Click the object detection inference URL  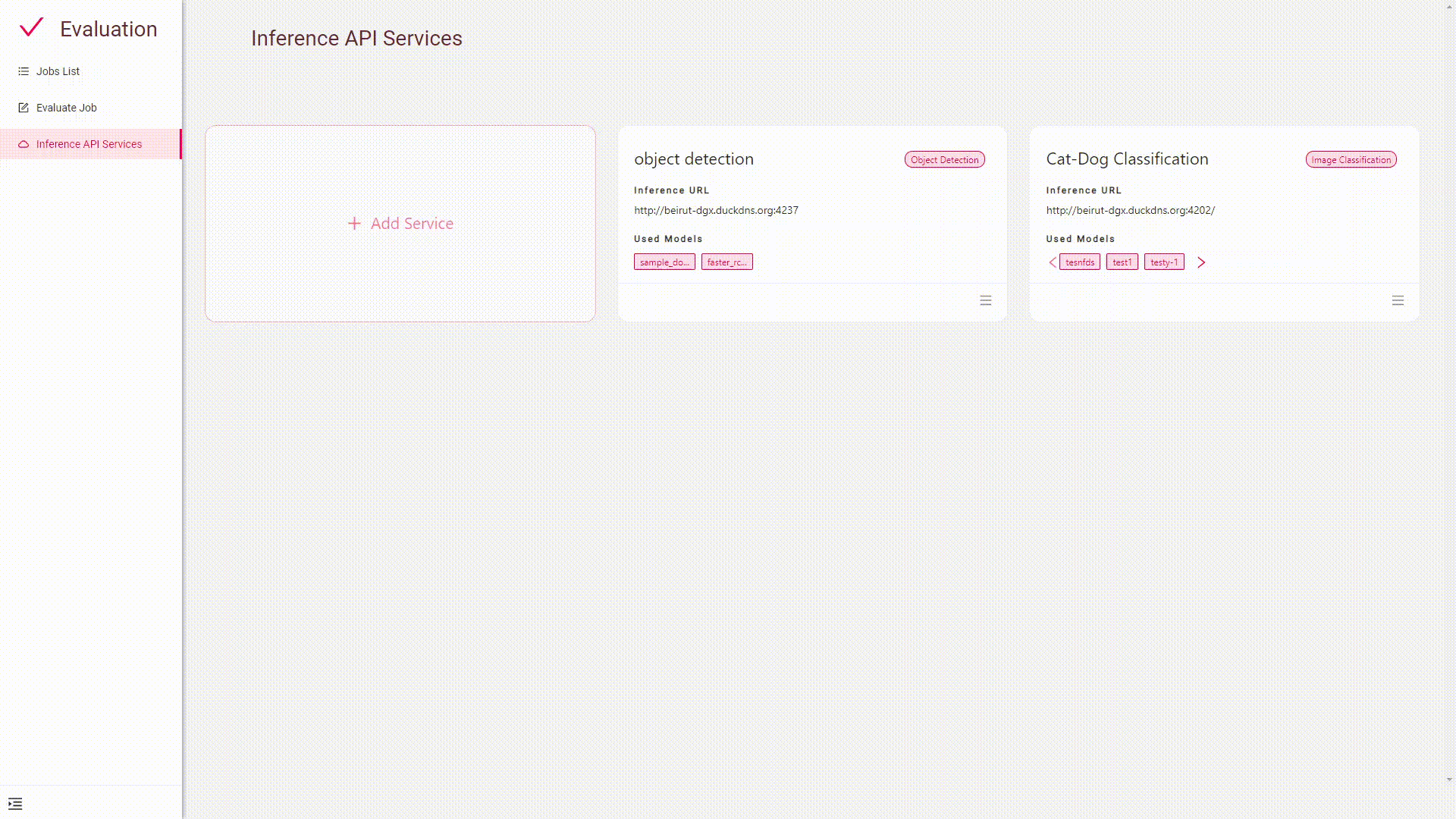pyautogui.click(x=716, y=211)
